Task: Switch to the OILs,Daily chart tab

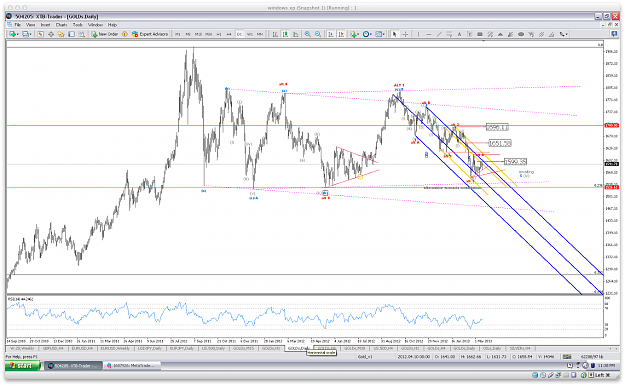Action: click(x=491, y=348)
